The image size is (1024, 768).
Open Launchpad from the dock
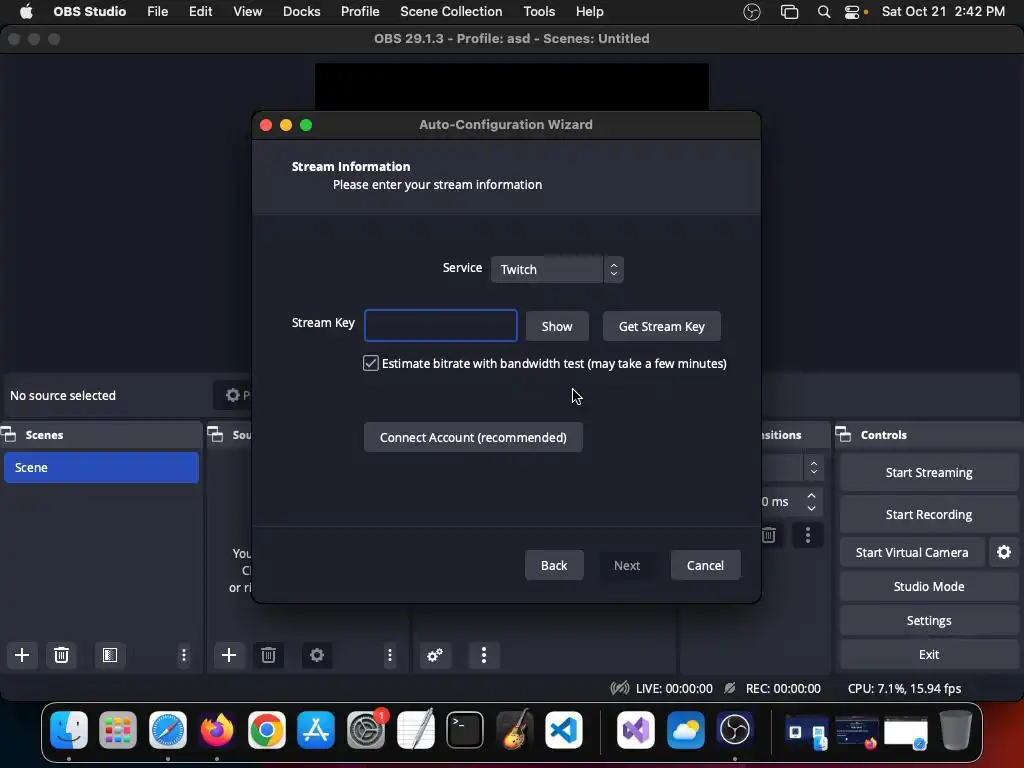pyautogui.click(x=118, y=729)
